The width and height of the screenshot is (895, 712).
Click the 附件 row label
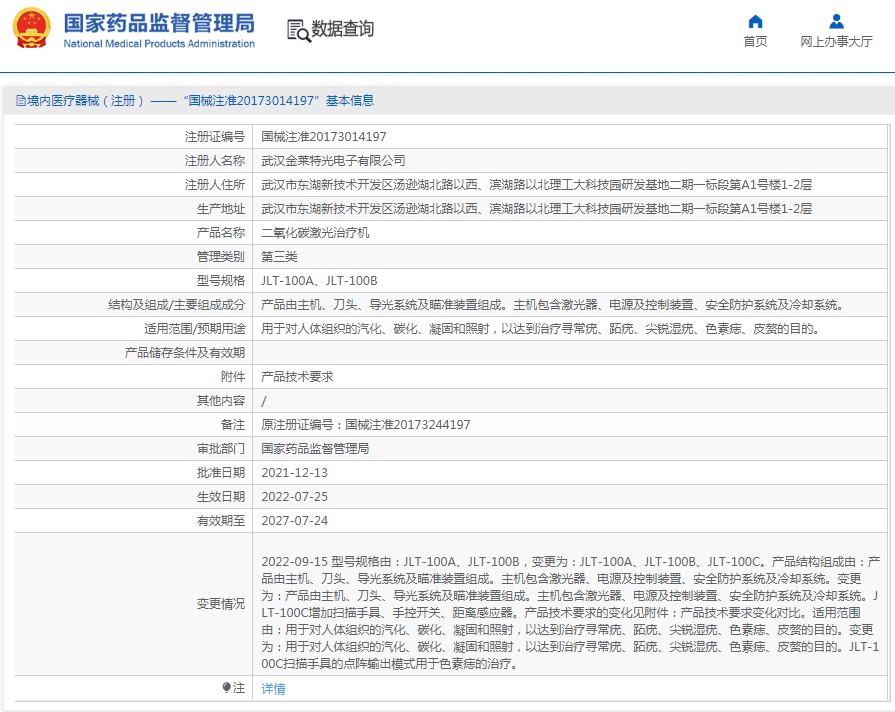233,377
